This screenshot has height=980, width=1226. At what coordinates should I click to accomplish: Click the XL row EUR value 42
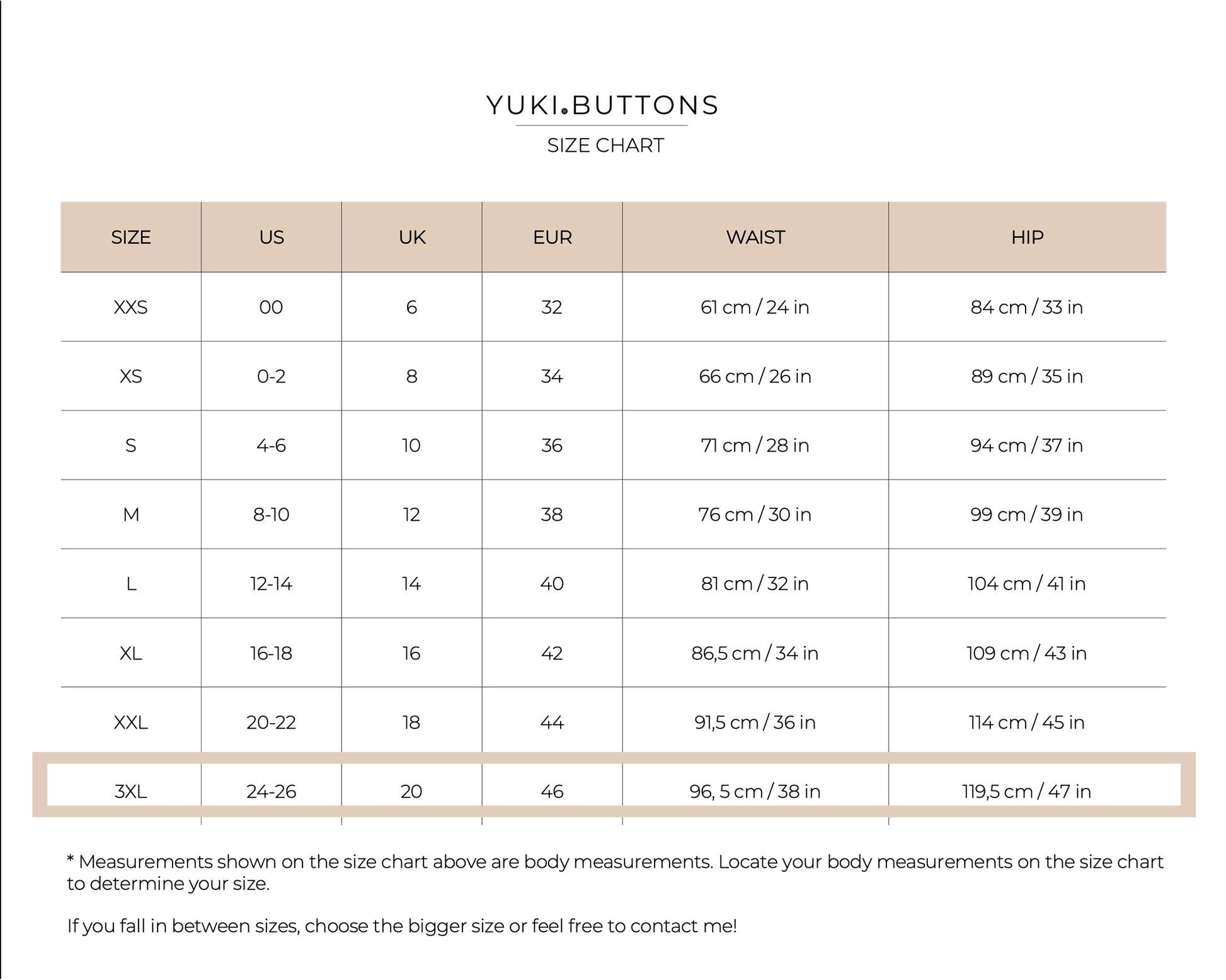point(552,653)
